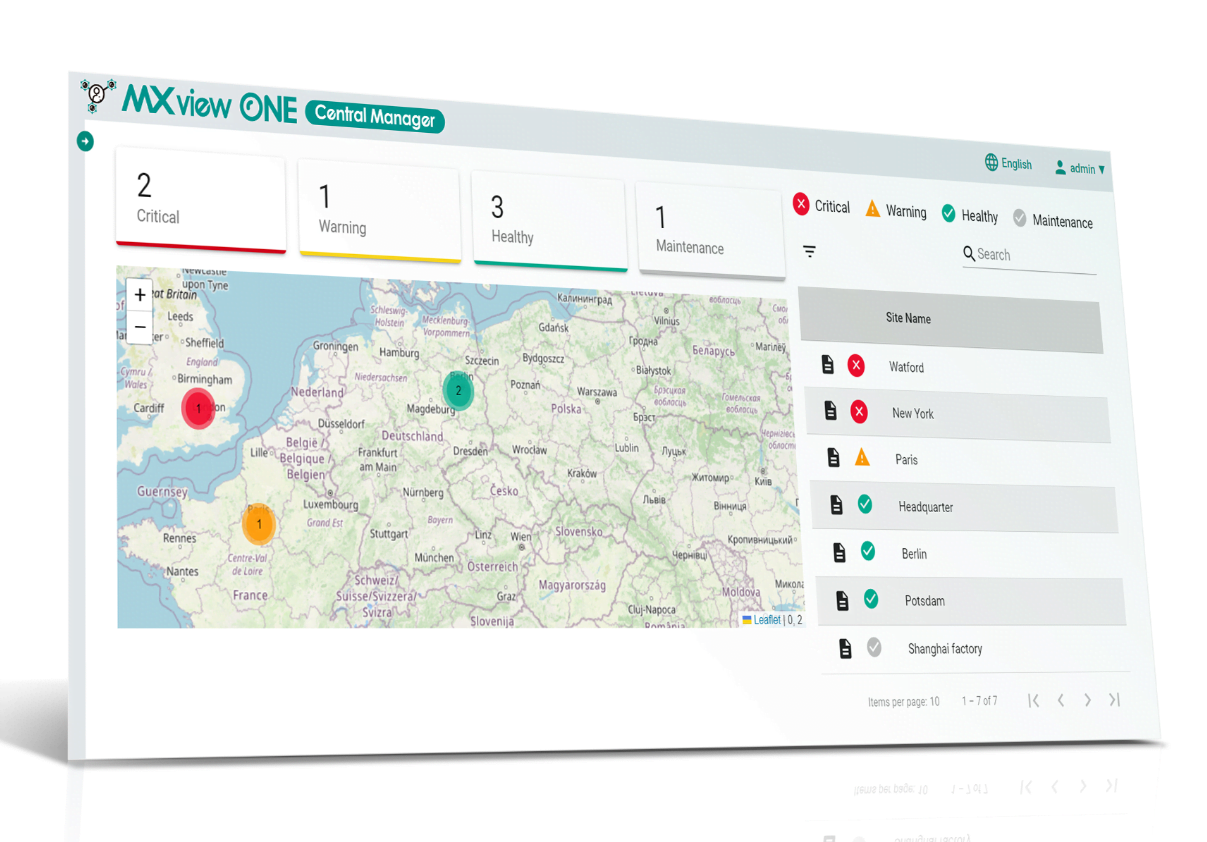Click maintenance status icon for Shanghai factory
The image size is (1207, 842).
point(874,647)
